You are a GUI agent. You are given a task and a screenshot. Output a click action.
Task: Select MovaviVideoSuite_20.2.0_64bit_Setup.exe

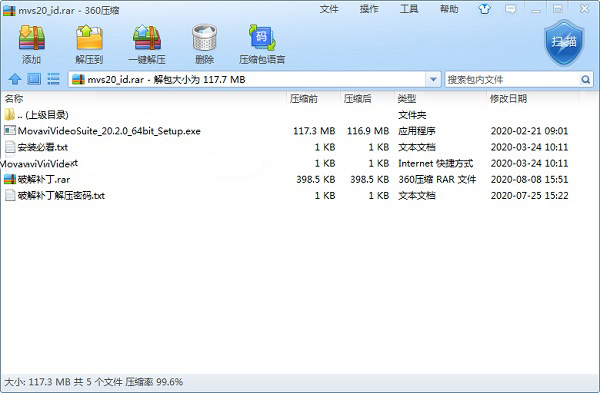click(109, 131)
